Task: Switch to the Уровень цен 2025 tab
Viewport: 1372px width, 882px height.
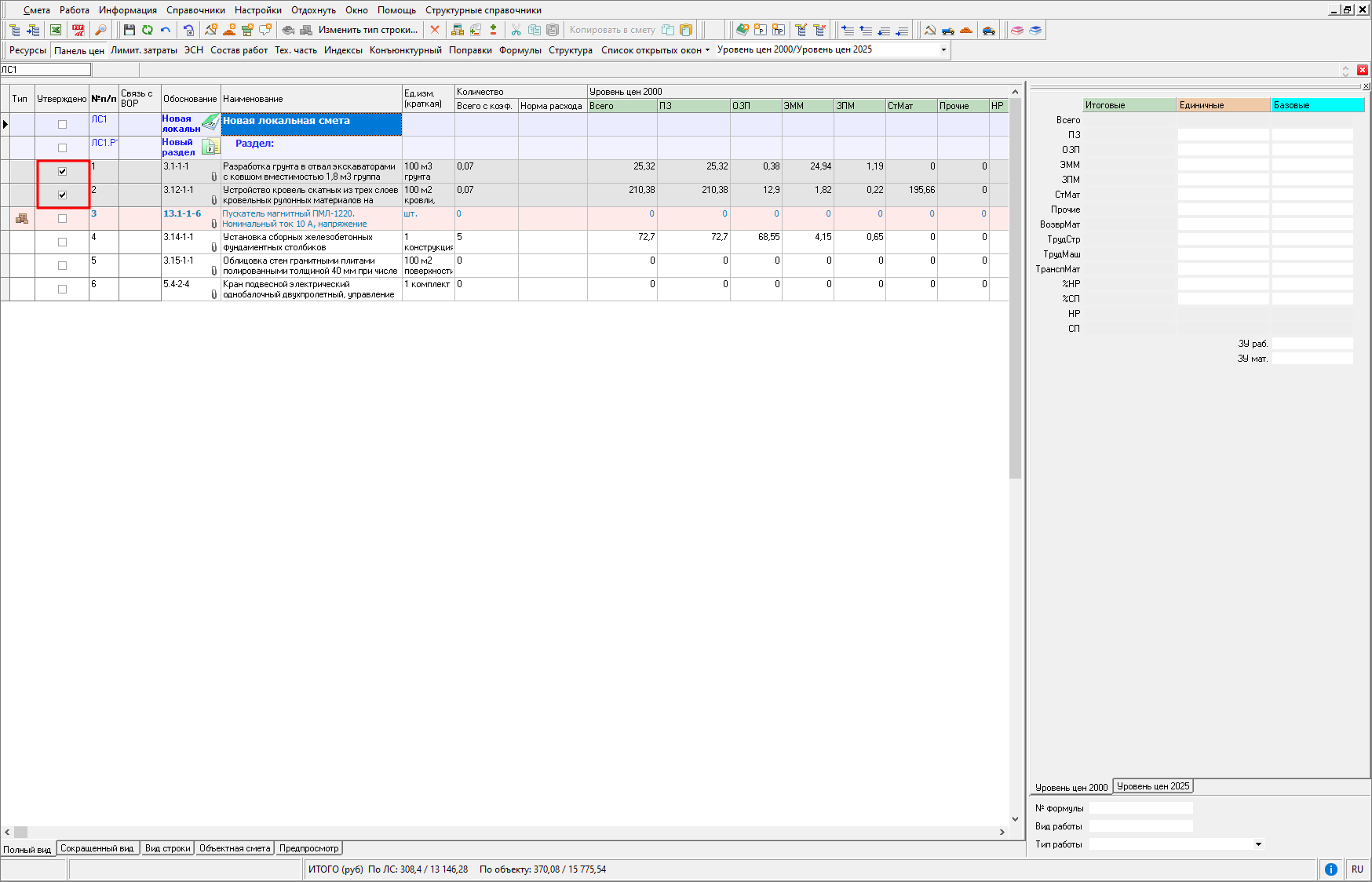Action: tap(1152, 786)
